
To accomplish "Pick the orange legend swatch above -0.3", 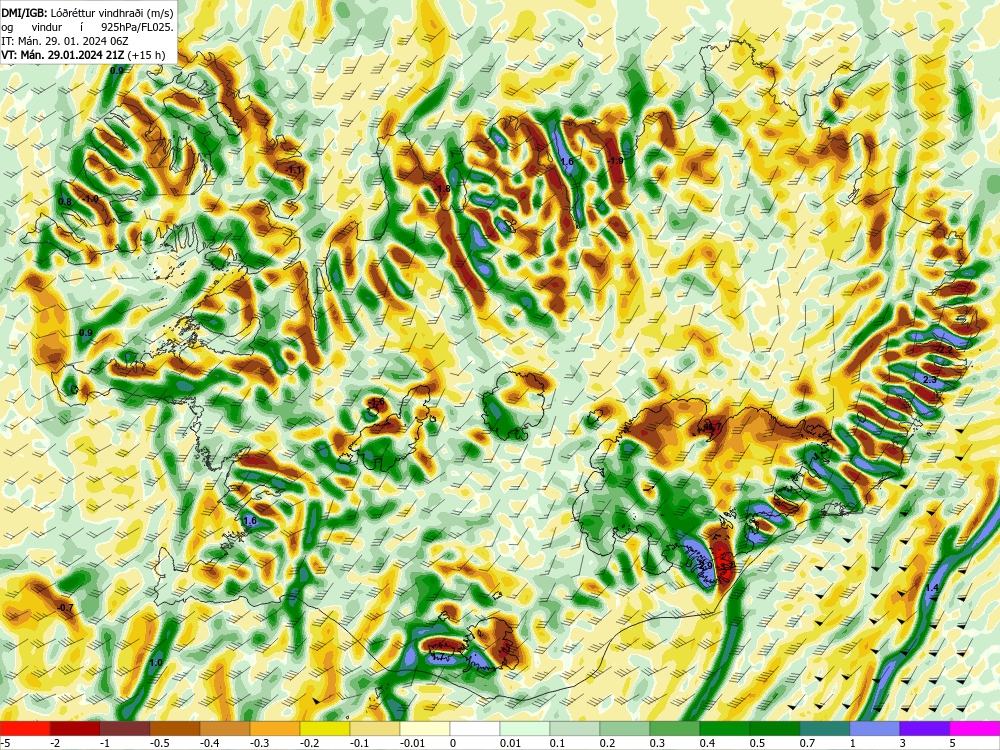I will [x=275, y=728].
